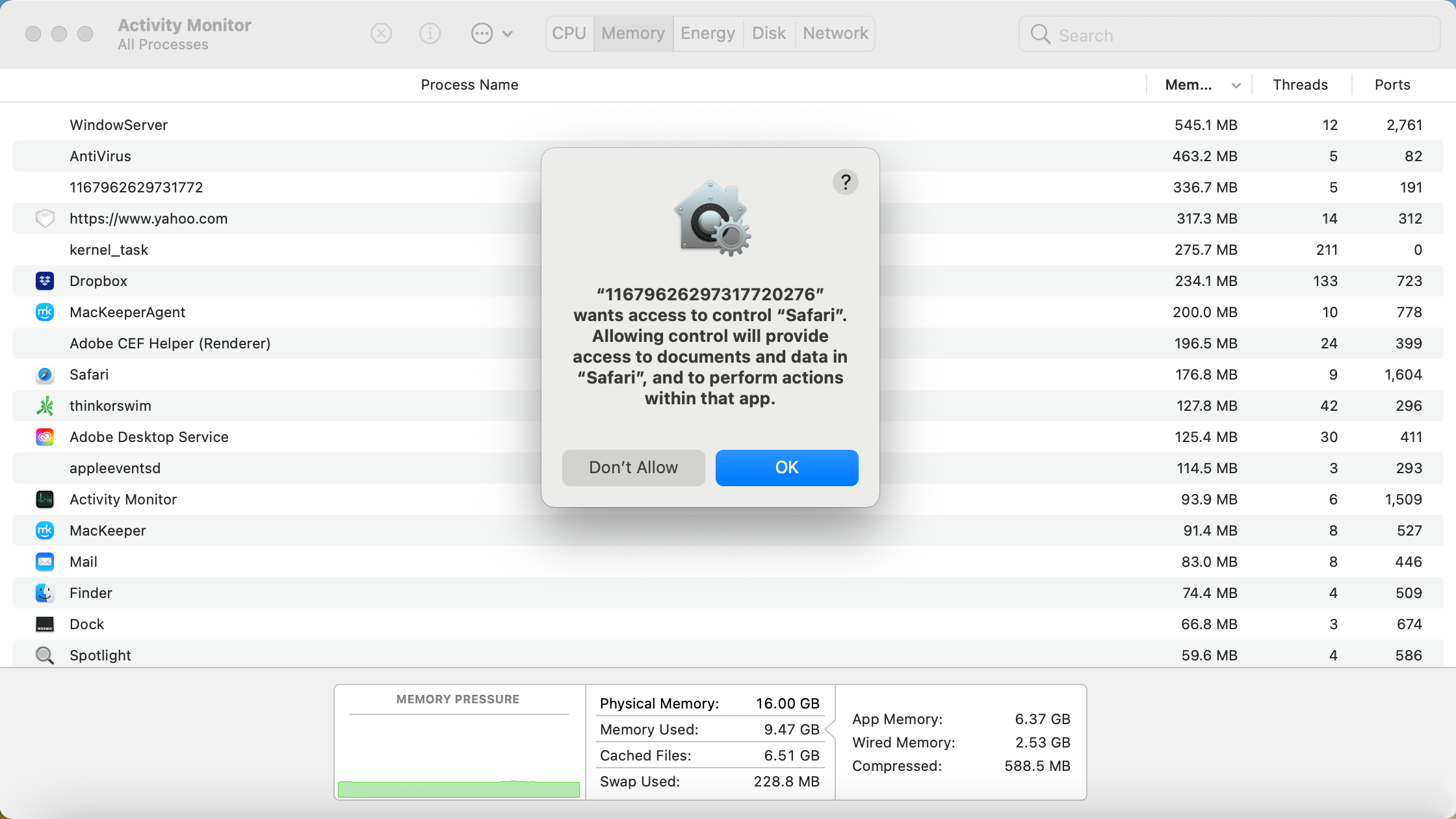Click the Dropbox icon in process list
This screenshot has height=819, width=1456.
pos(45,281)
